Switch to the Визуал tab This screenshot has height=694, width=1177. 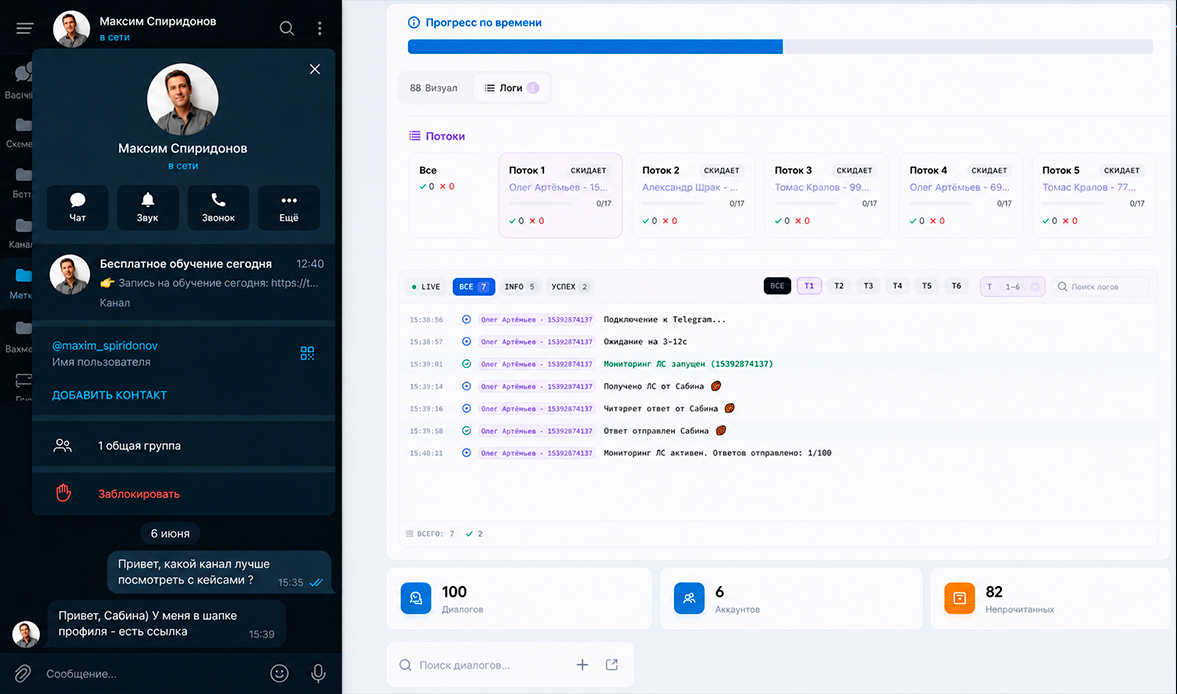(434, 88)
